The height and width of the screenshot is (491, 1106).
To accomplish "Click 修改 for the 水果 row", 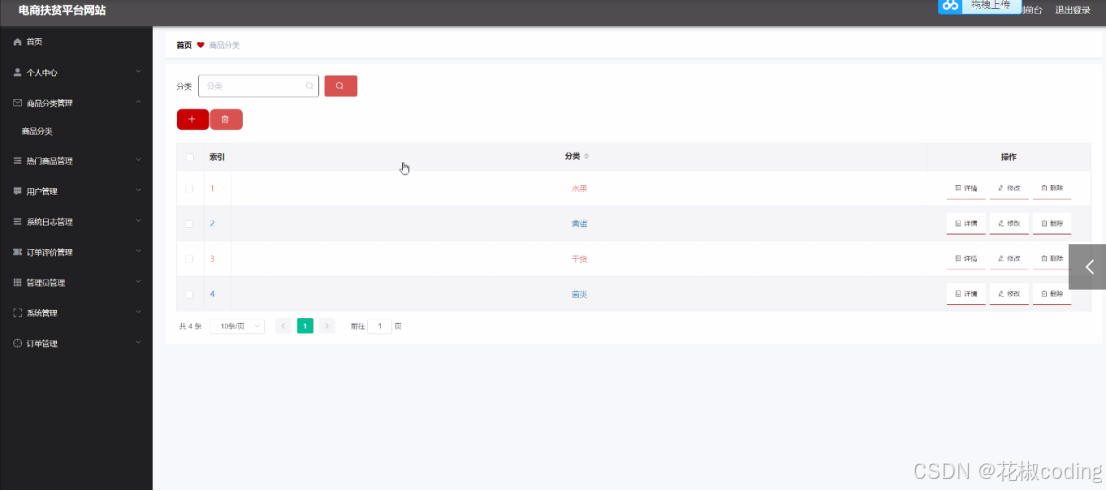I will click(1009, 188).
